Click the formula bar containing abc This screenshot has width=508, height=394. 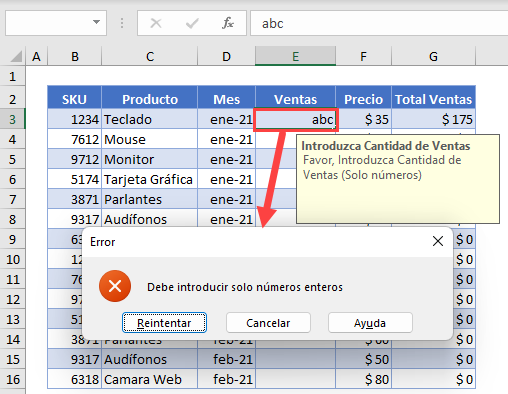tap(379, 23)
